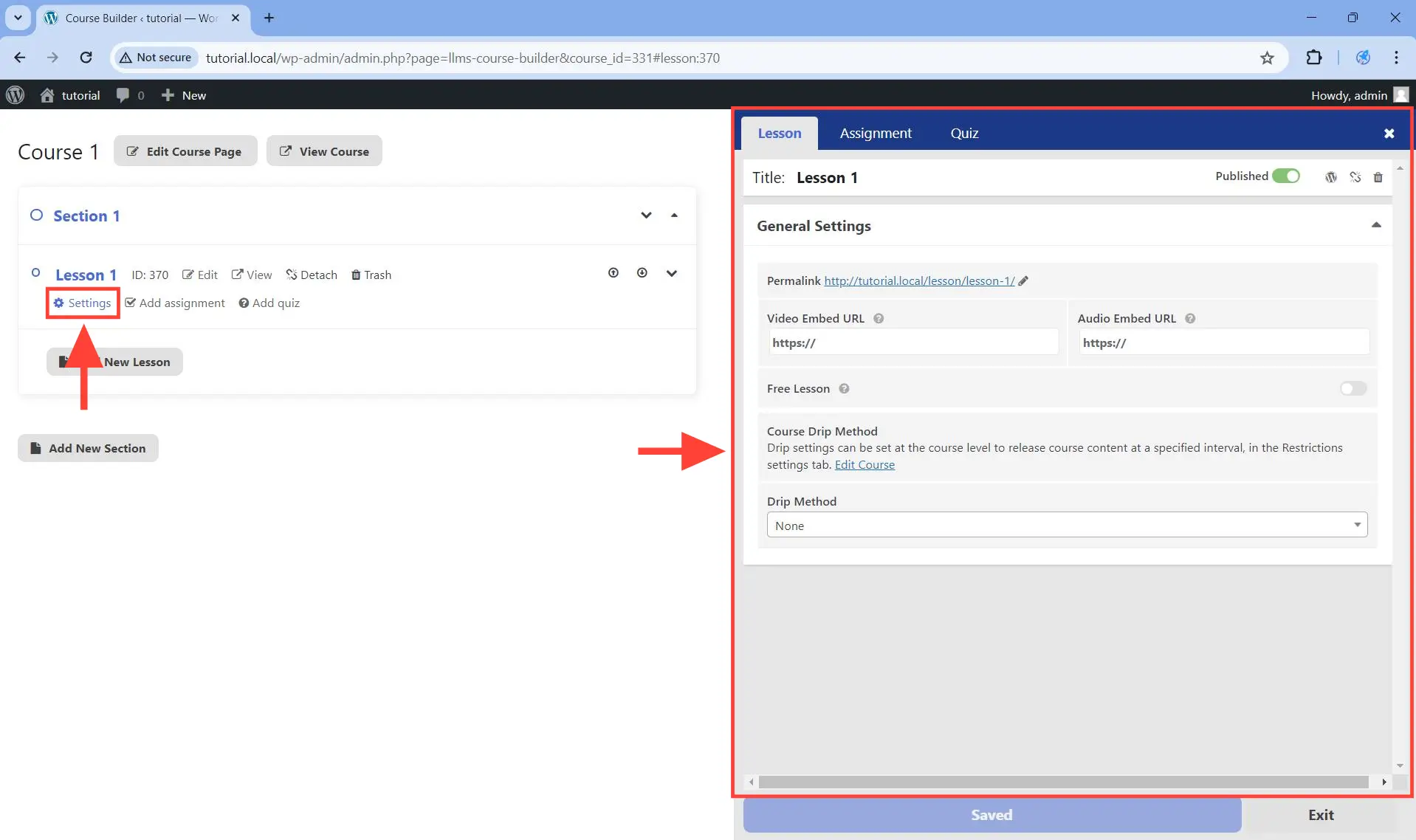Viewport: 1416px width, 840px height.
Task: Click Not secure site info chip
Action: [156, 58]
